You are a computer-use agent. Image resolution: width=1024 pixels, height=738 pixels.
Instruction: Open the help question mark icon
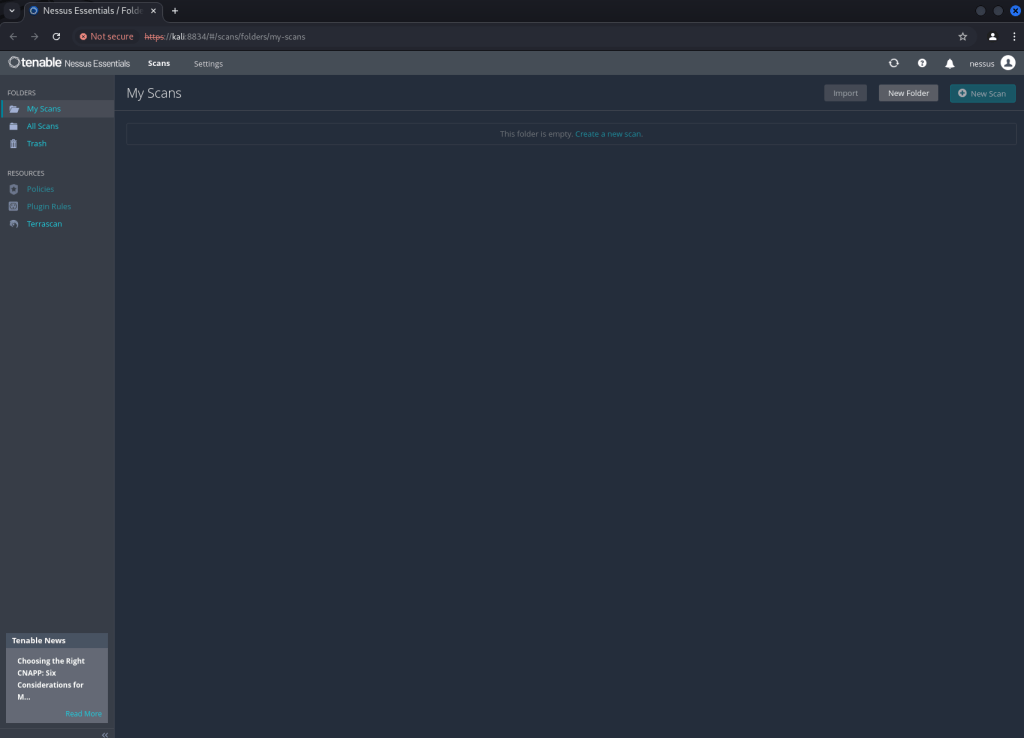tap(922, 63)
